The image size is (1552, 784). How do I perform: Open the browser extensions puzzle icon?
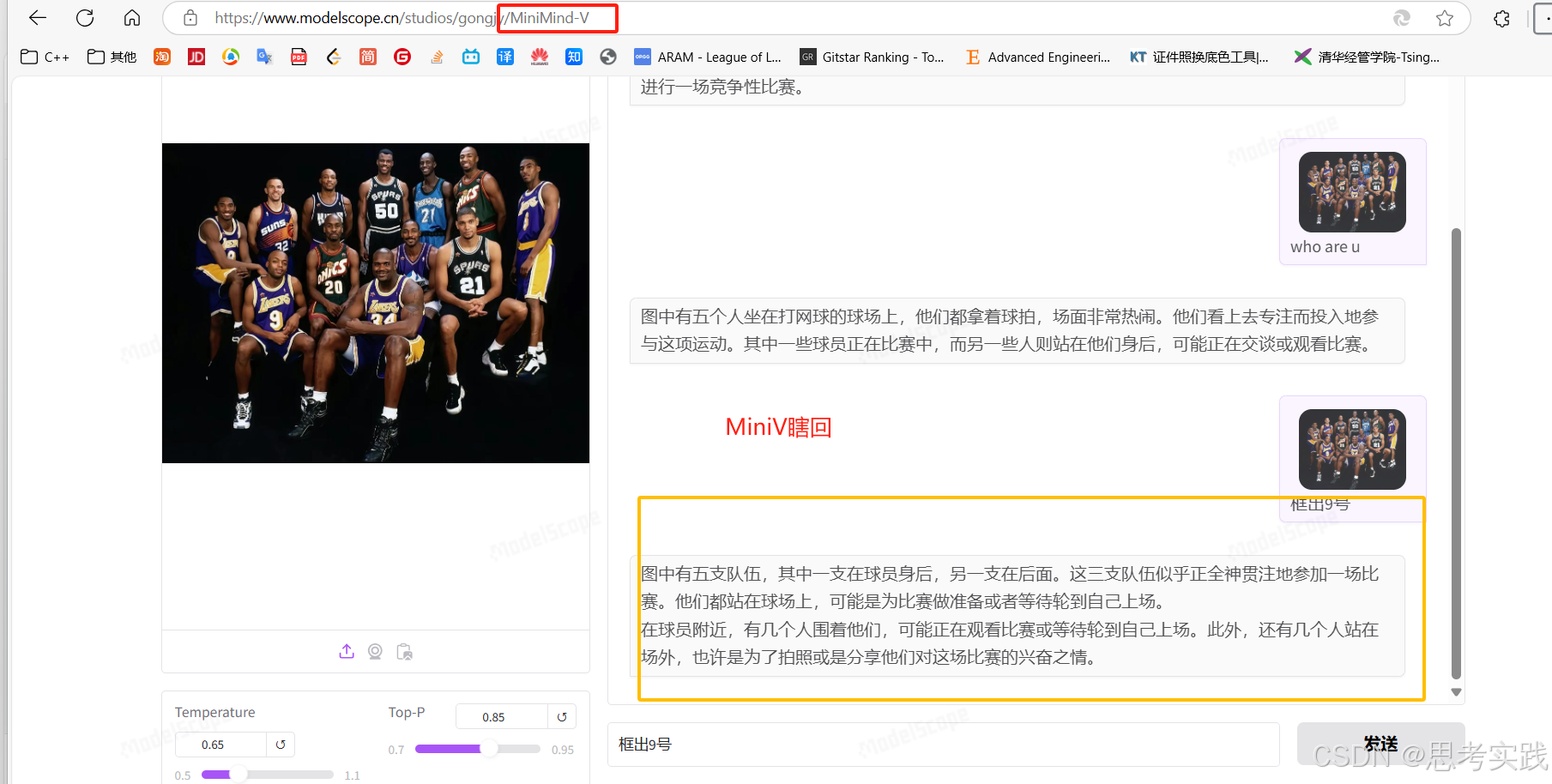click(1501, 18)
